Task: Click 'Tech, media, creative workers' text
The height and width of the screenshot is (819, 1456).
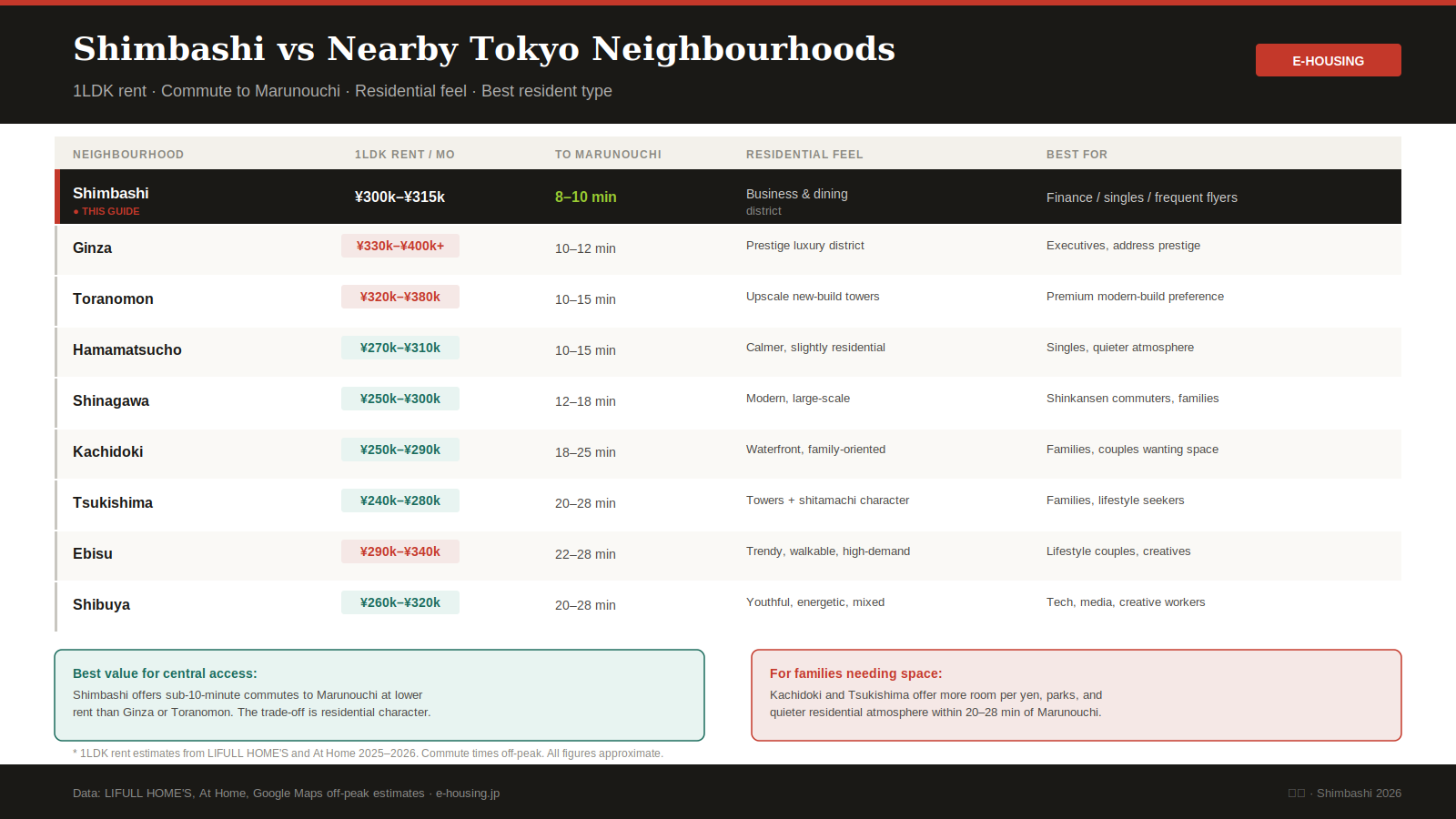Action: 1126,602
